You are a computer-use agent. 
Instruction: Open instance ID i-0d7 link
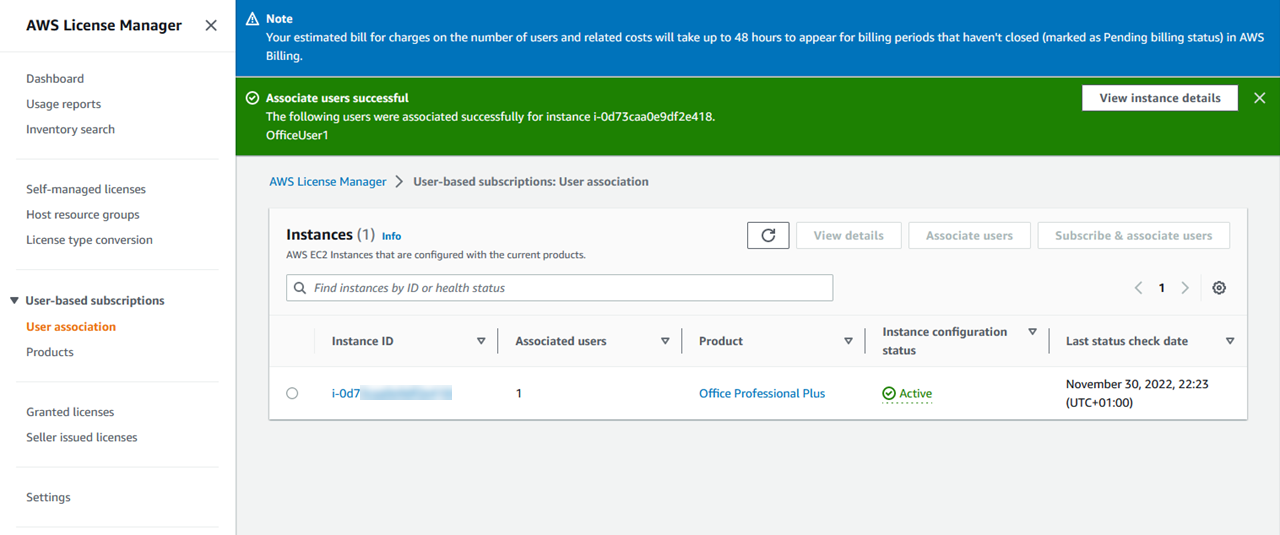click(392, 394)
